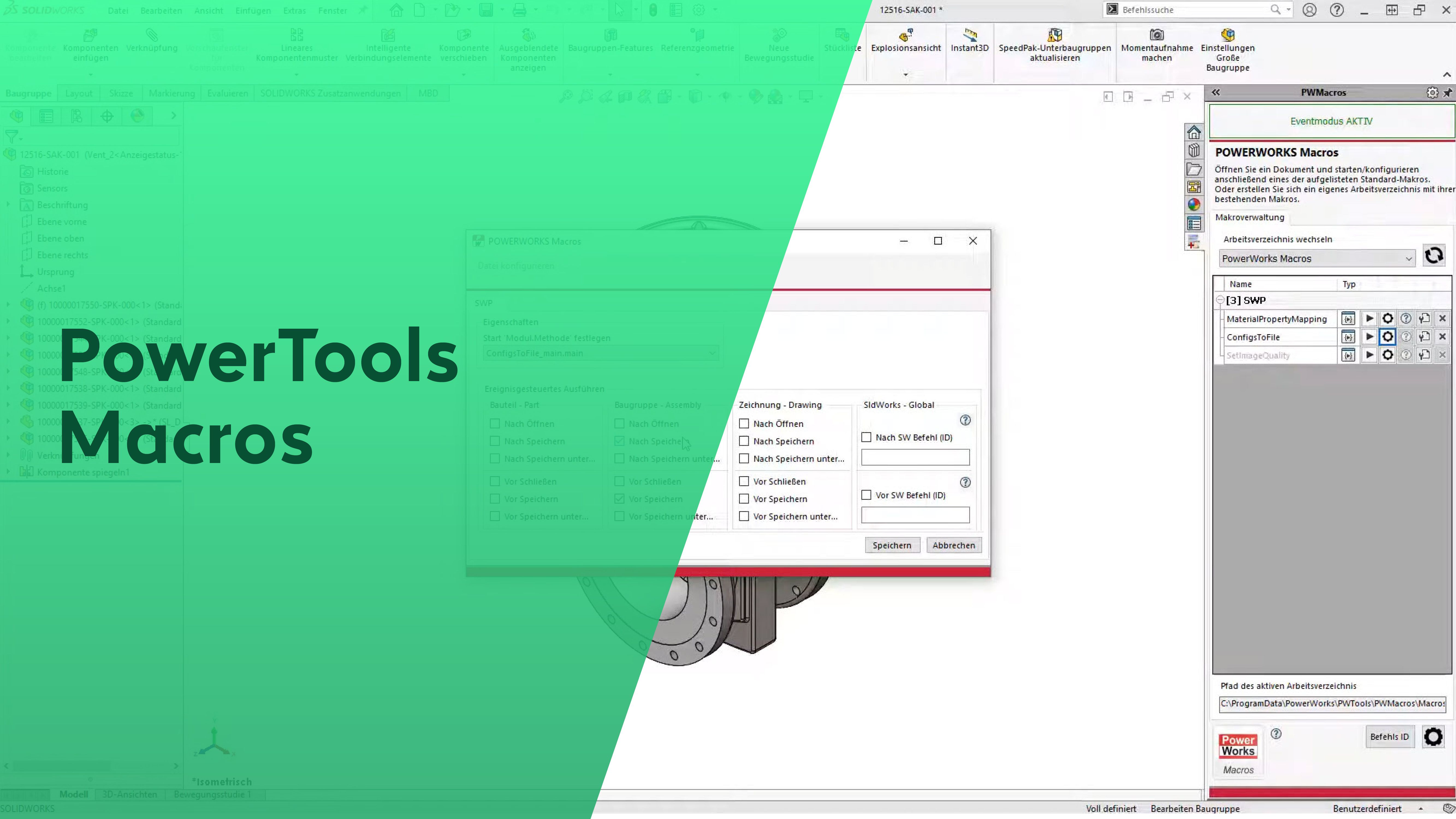1456x819 pixels.
Task: Run the MaterialPropertyMapping macro
Action: pos(1368,318)
